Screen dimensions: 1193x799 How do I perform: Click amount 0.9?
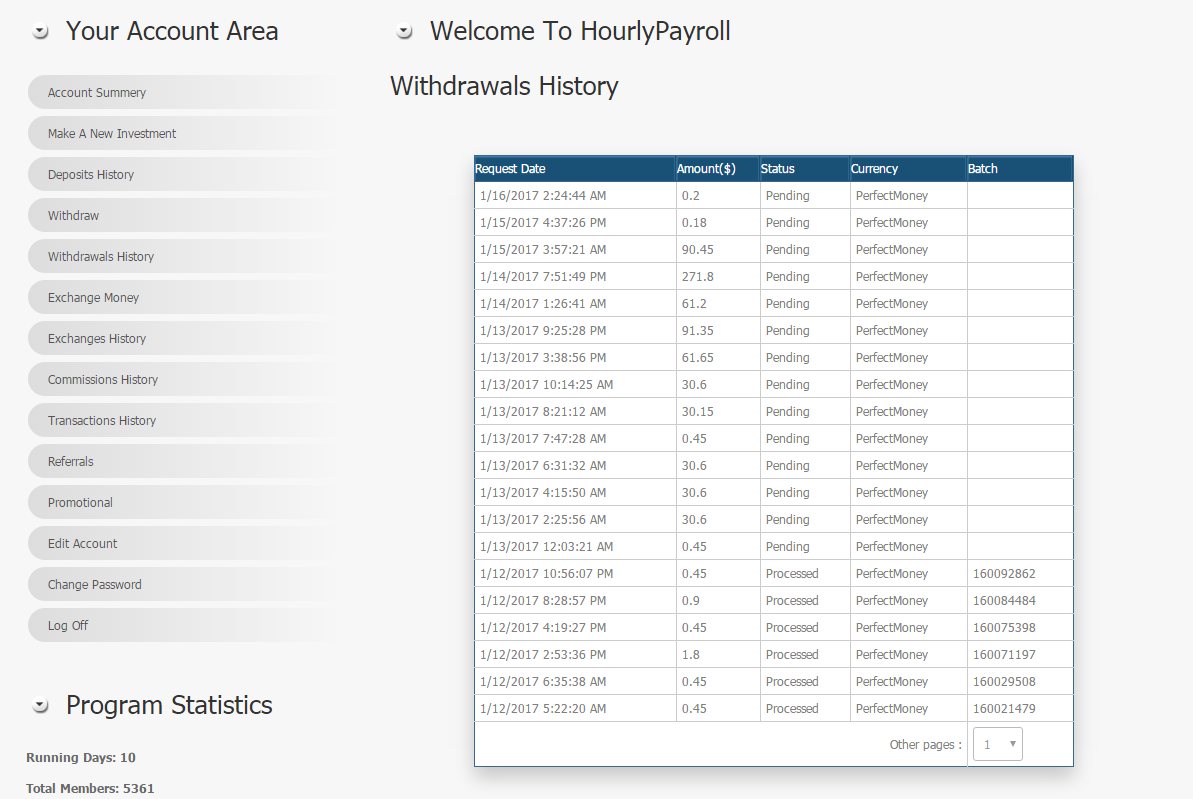[x=691, y=600]
